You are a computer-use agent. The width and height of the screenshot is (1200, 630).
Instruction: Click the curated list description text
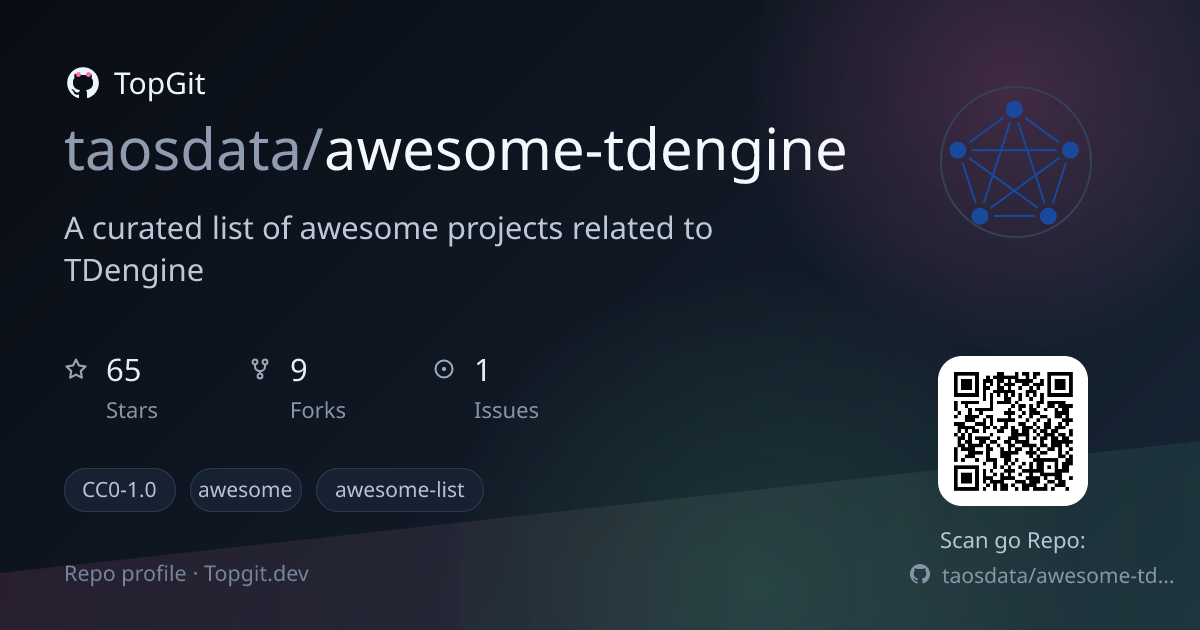point(389,249)
